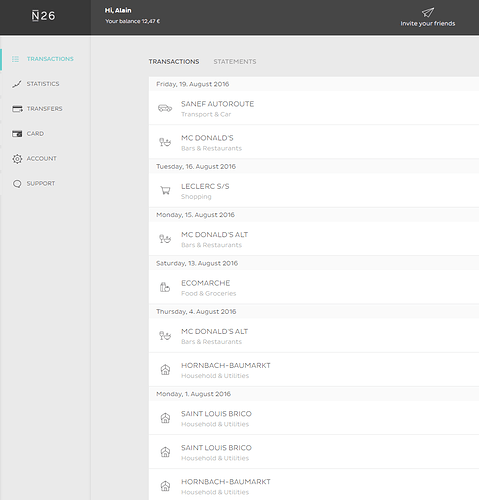Click the Support chat bubble icon
Screen dimensions: 479x500
pos(17,184)
